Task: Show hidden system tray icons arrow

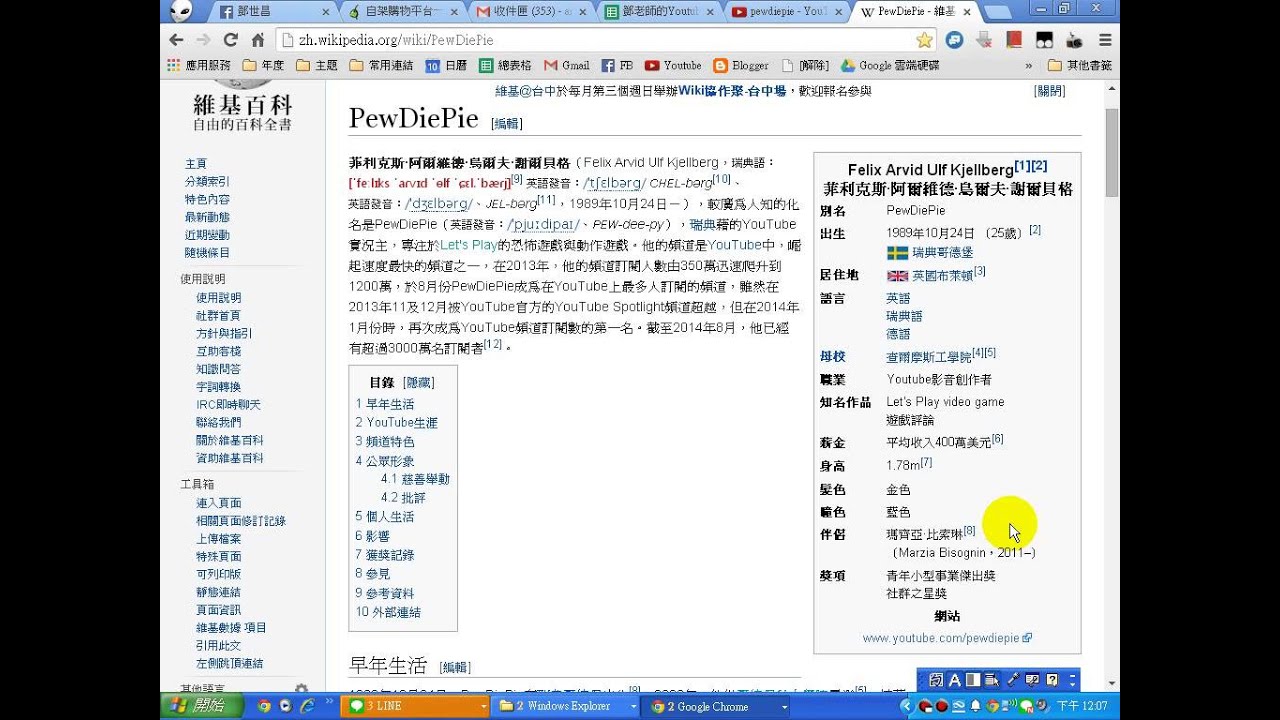Action: click(x=907, y=707)
